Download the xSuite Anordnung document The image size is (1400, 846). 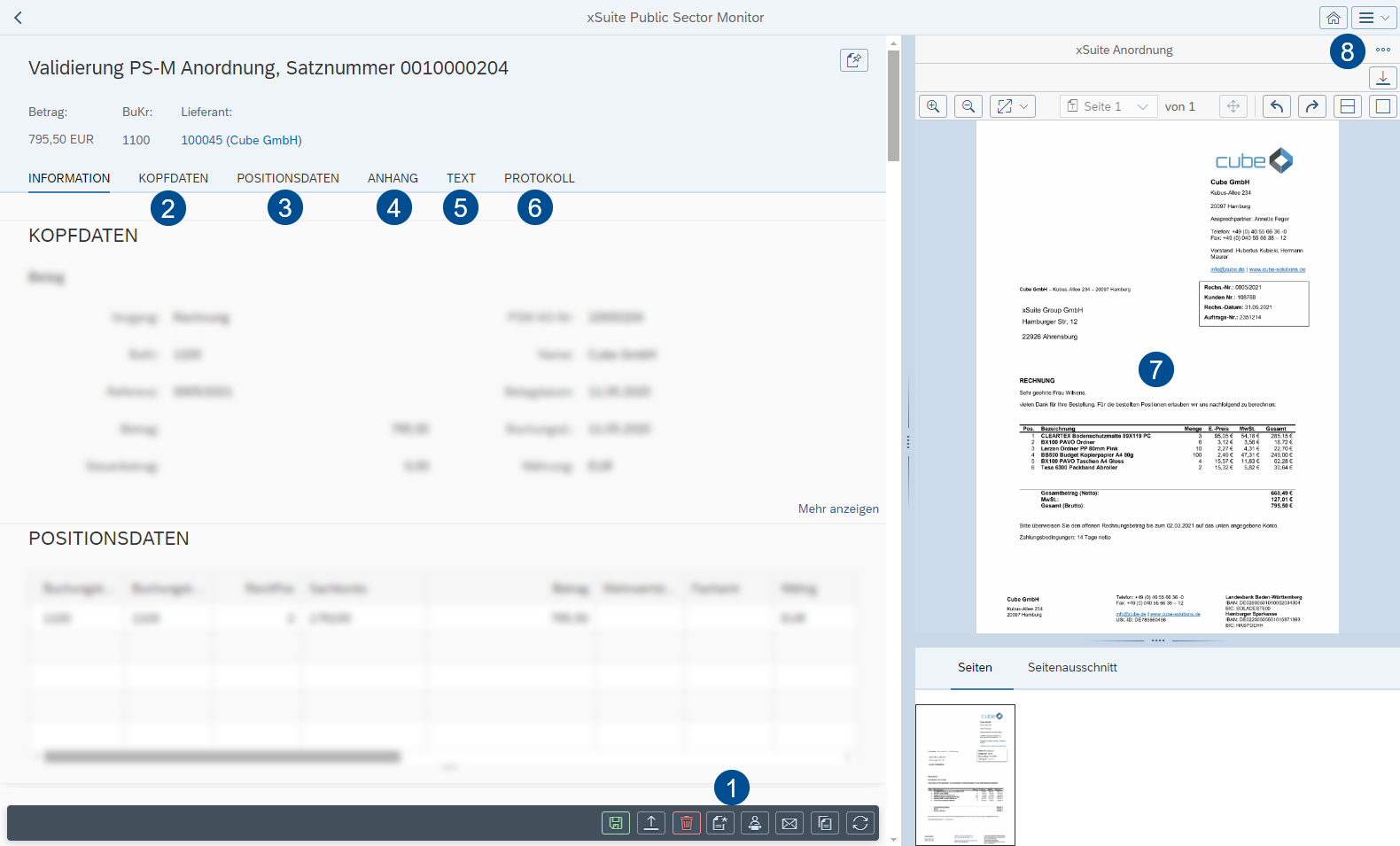[x=1382, y=78]
